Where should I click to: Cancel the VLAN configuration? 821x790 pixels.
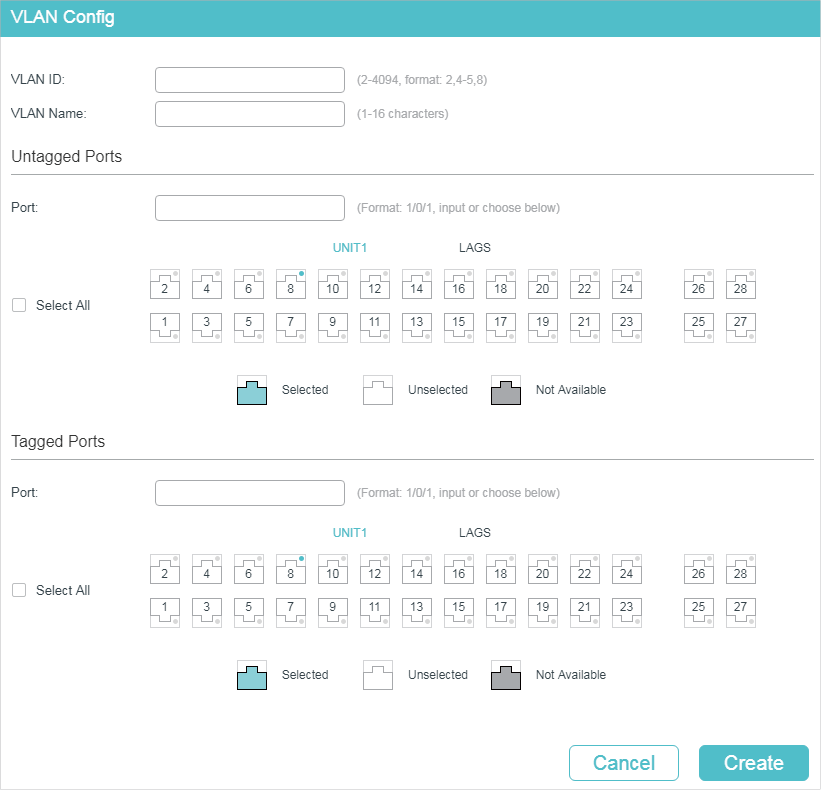(624, 763)
